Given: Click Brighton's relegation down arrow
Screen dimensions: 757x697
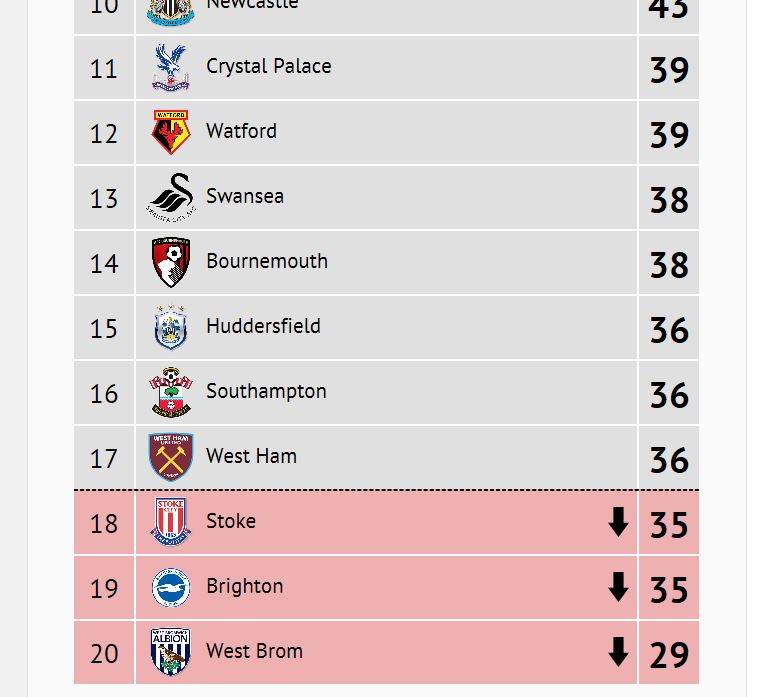Looking at the screenshot, I should point(618,587).
